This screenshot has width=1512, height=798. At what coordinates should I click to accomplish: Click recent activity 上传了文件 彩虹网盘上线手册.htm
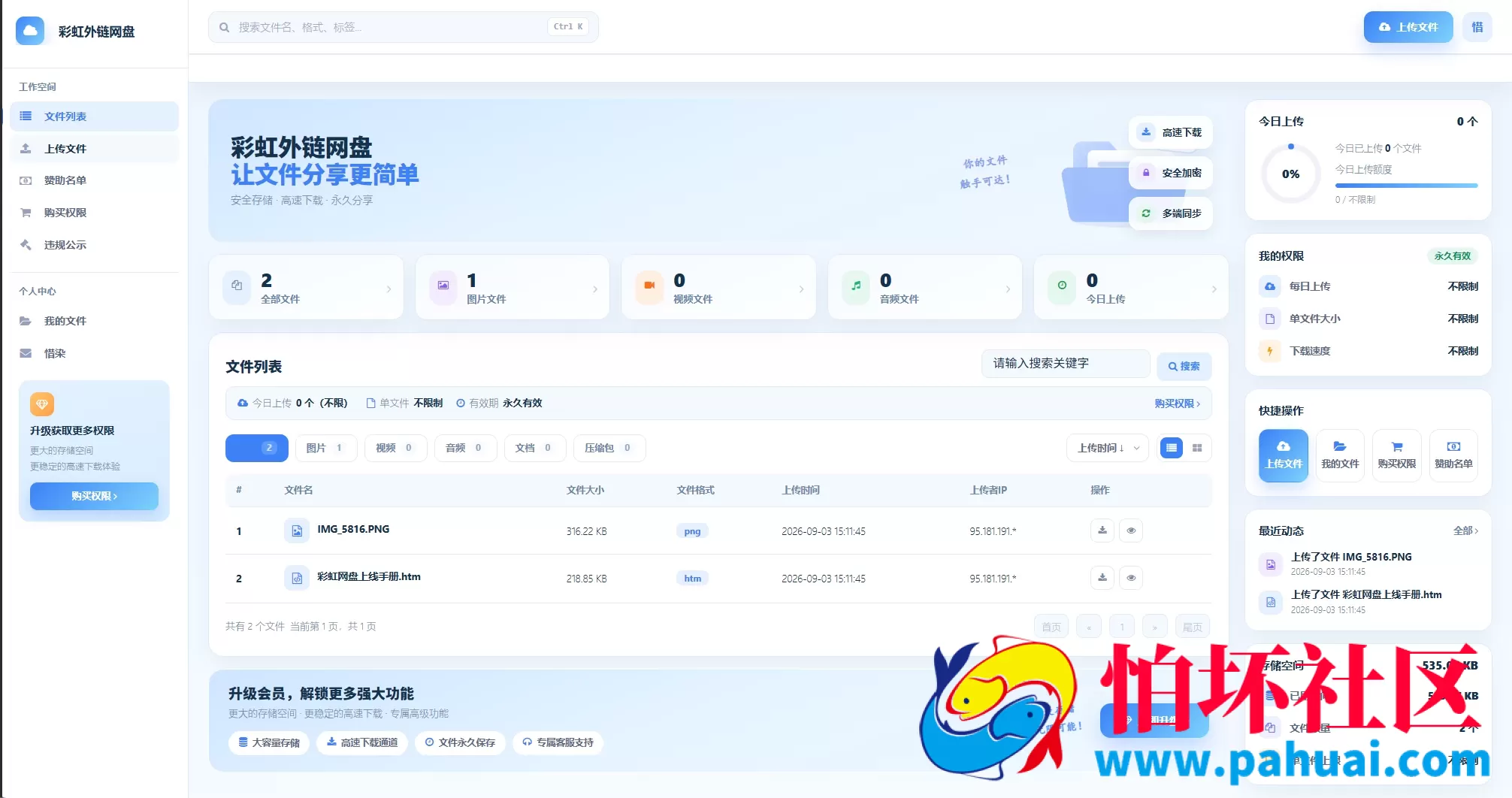(x=1366, y=594)
